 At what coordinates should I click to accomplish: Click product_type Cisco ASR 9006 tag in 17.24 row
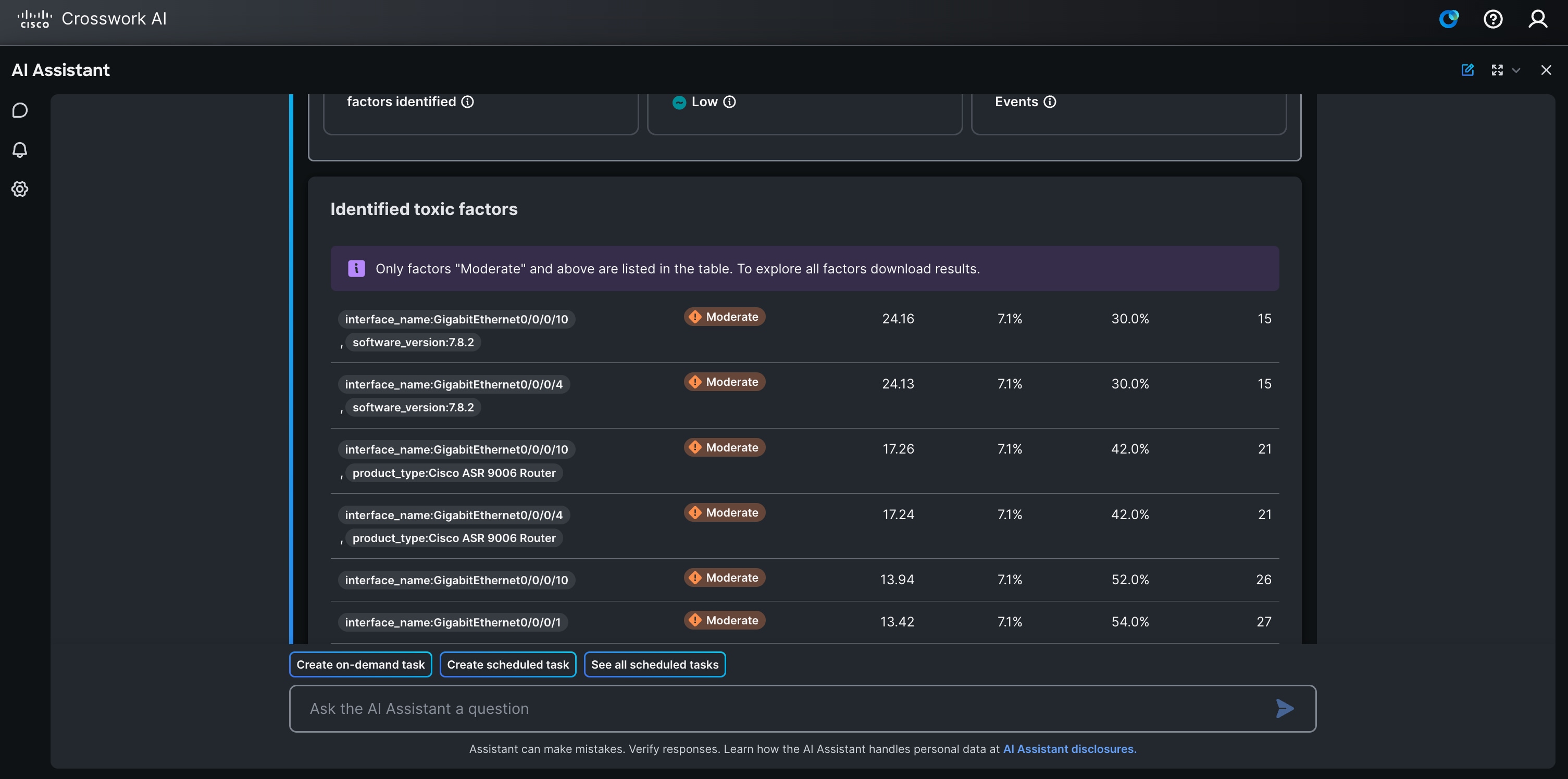coord(454,538)
